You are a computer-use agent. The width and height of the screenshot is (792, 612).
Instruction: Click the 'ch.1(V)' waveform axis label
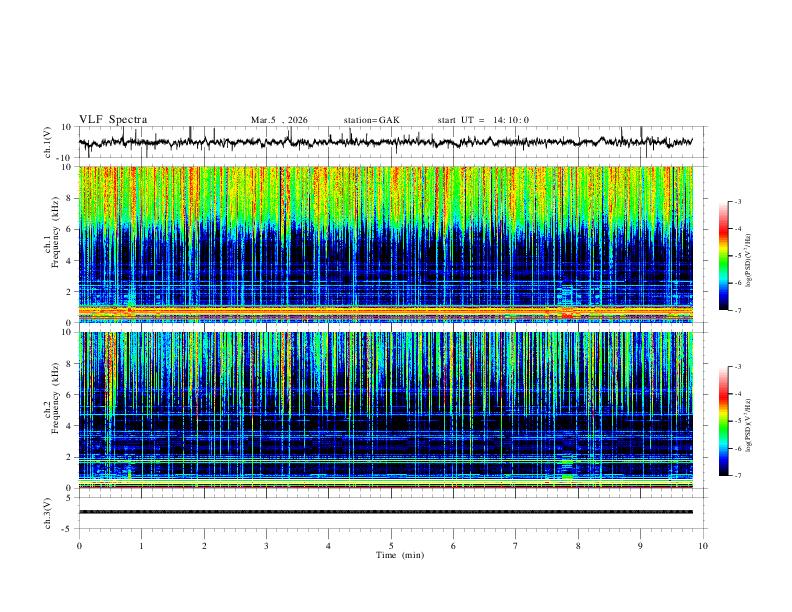click(x=47, y=142)
